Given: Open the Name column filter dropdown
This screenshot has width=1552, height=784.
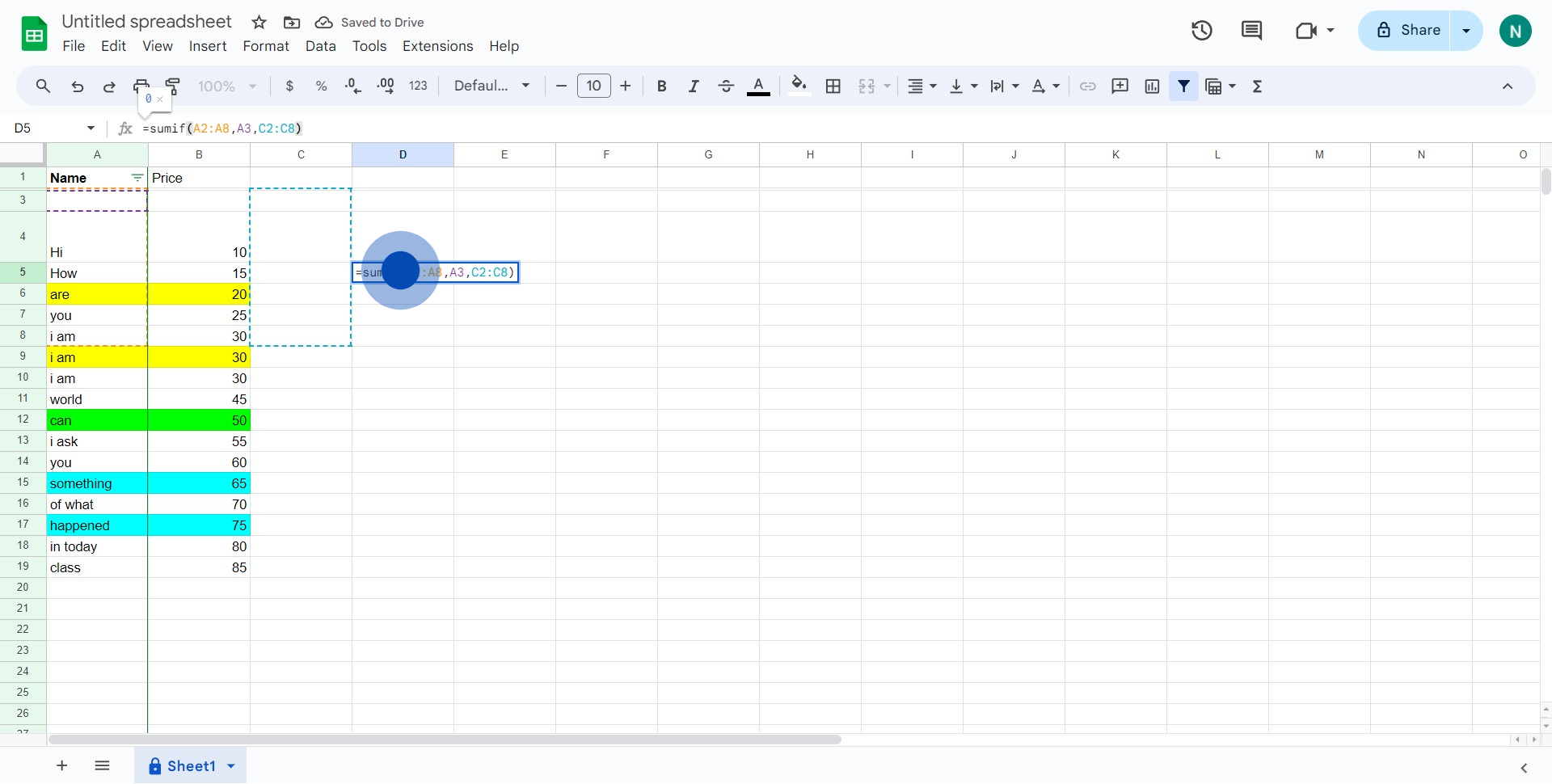Looking at the screenshot, I should click(x=137, y=178).
